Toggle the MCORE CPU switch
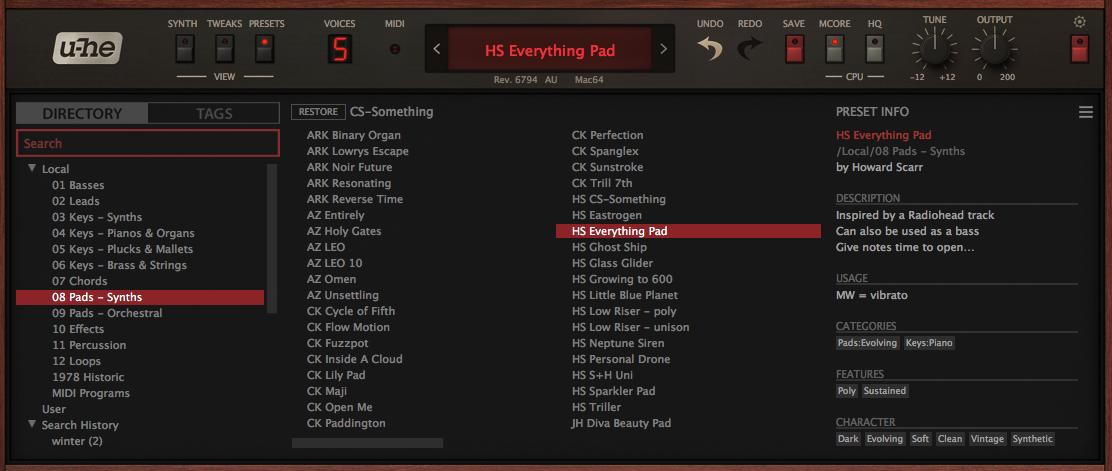Screen dimensions: 1112x471 [835, 49]
